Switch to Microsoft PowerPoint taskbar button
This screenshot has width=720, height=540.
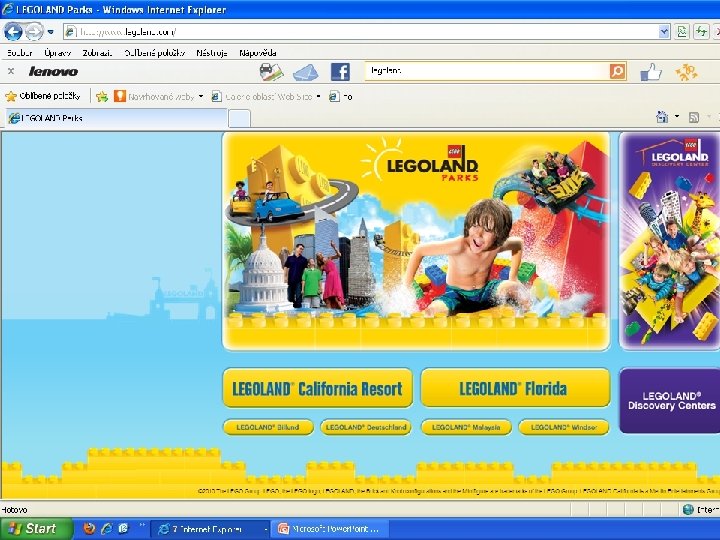point(330,529)
